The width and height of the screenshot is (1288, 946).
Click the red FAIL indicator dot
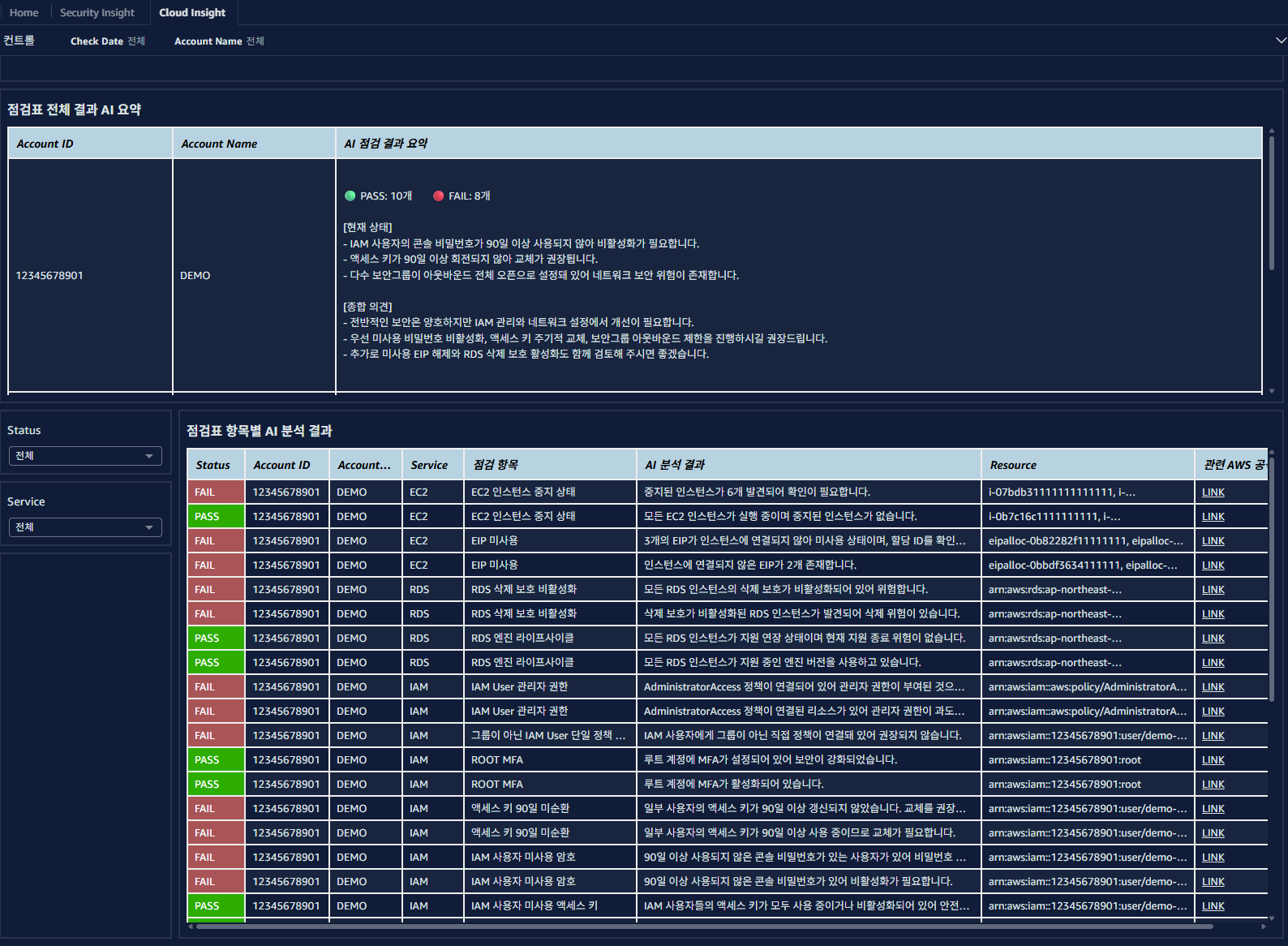pyautogui.click(x=438, y=196)
